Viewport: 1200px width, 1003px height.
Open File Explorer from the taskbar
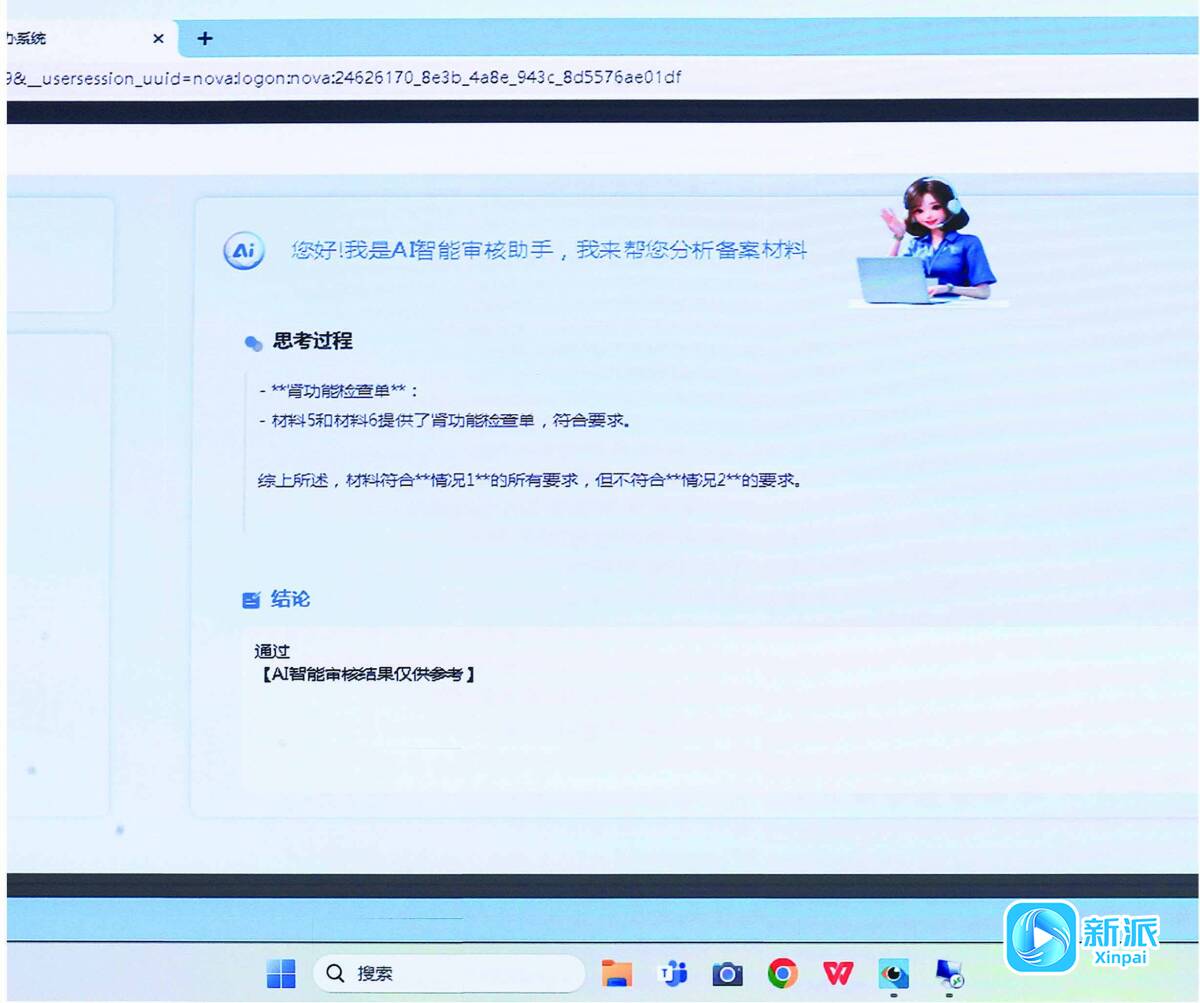click(617, 972)
